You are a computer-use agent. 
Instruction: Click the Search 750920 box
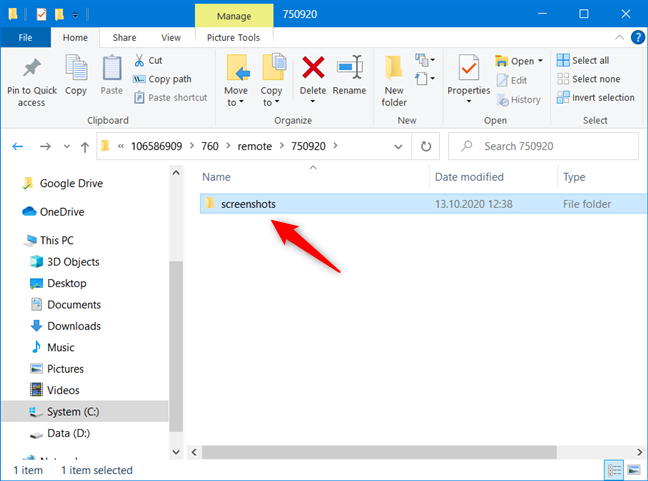tap(544, 146)
